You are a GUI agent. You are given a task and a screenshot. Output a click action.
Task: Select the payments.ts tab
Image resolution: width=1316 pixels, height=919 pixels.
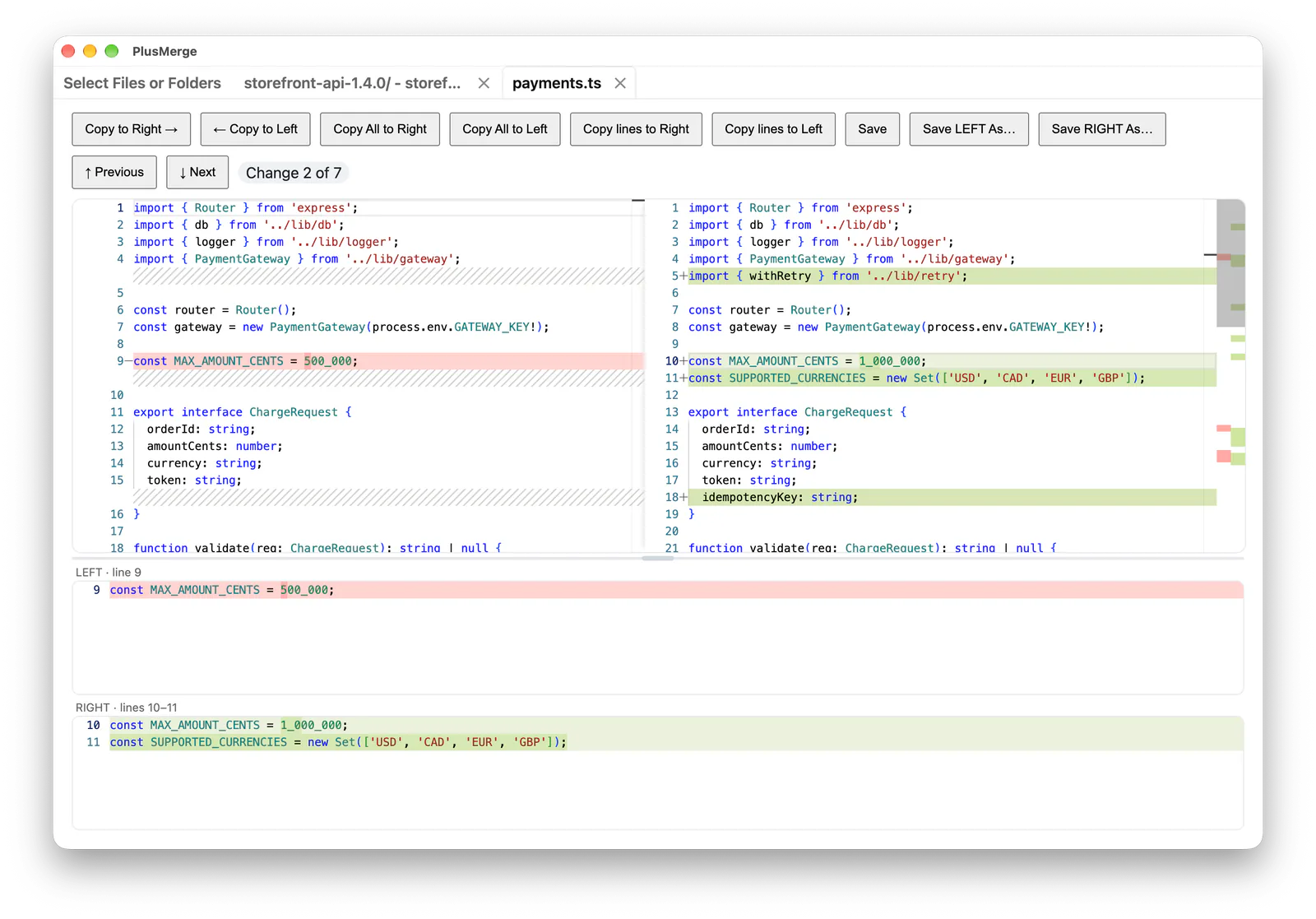coord(556,83)
